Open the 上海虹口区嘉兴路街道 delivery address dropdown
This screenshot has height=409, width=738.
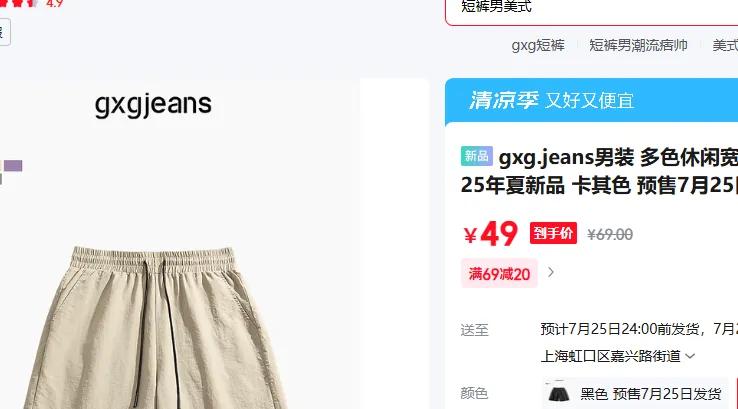tap(618, 356)
